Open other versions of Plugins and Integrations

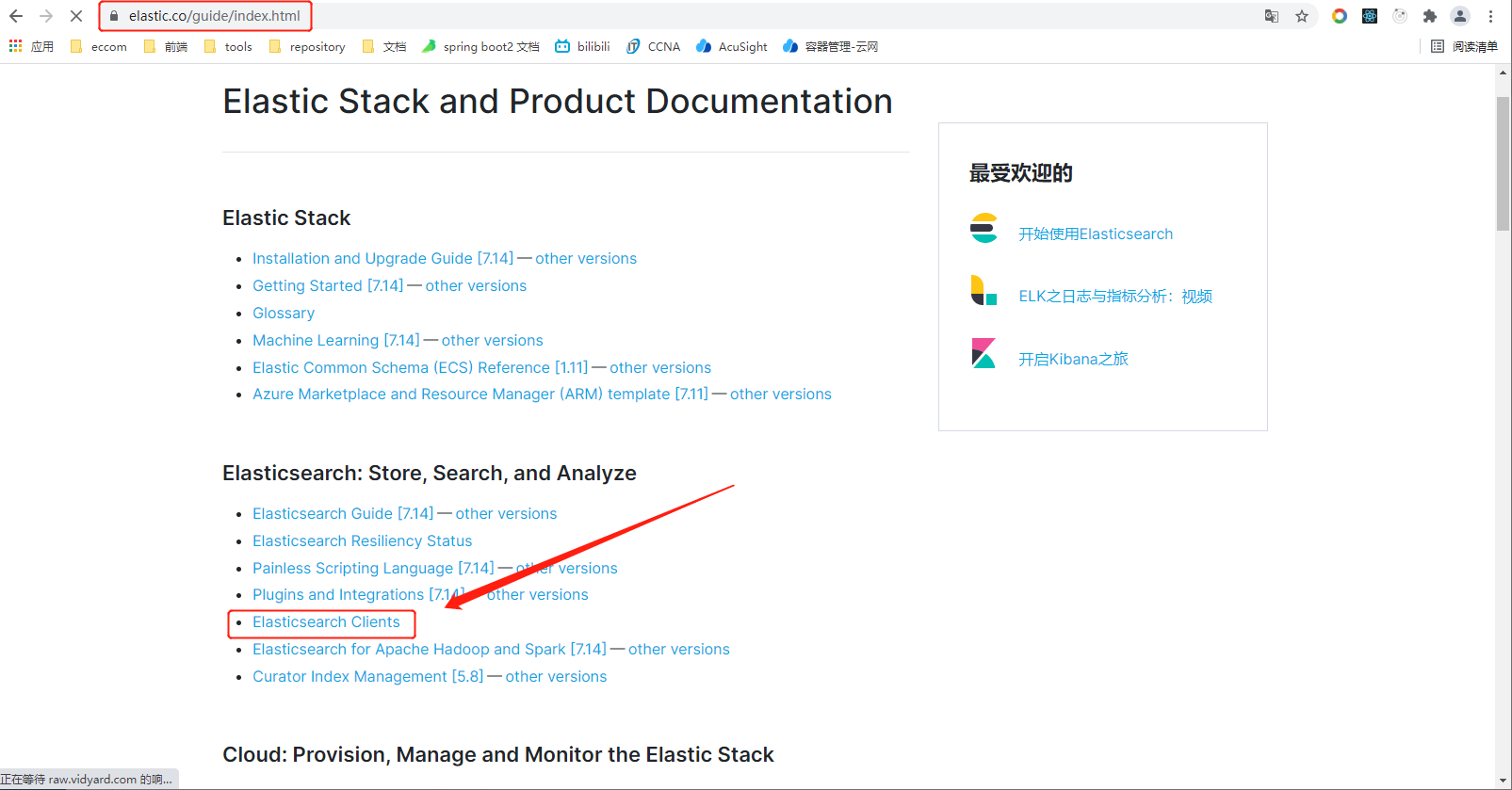tap(537, 594)
